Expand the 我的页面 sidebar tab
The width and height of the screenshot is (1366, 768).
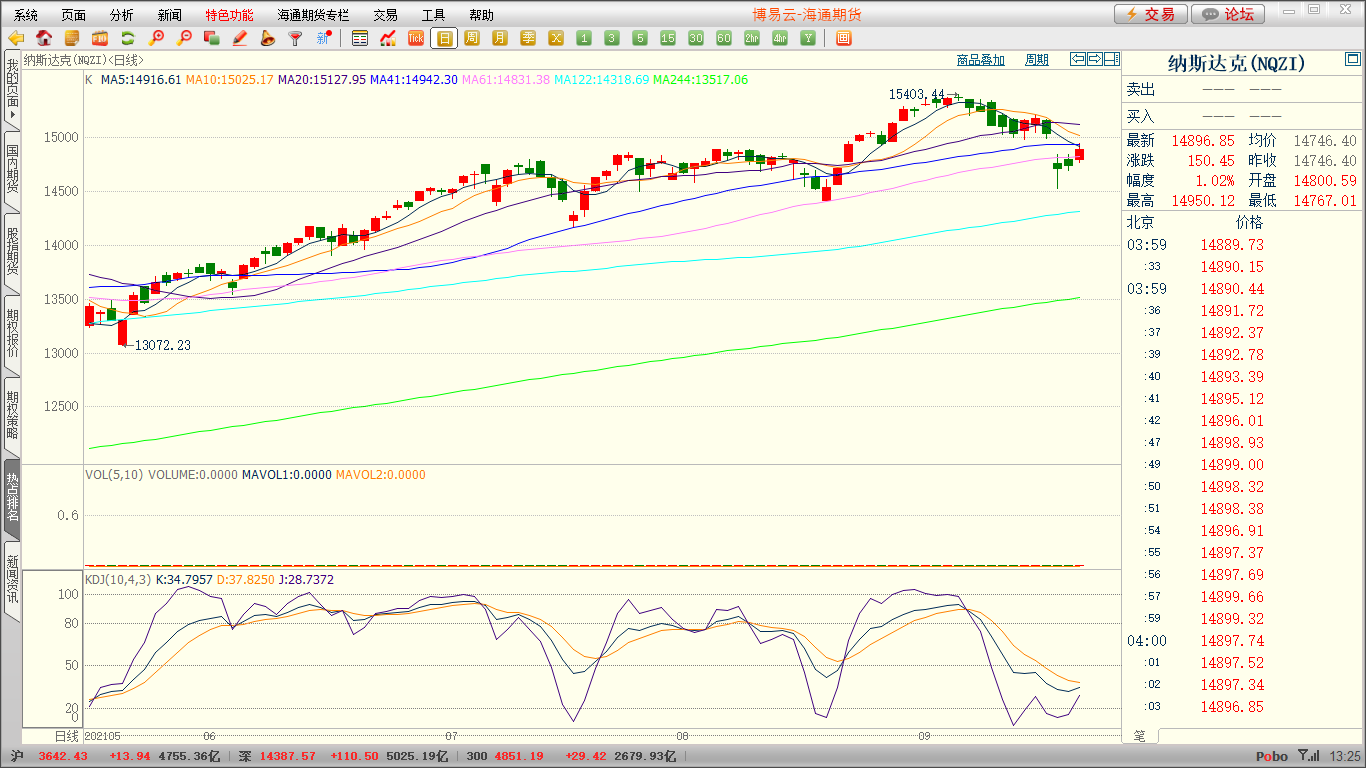tap(12, 89)
